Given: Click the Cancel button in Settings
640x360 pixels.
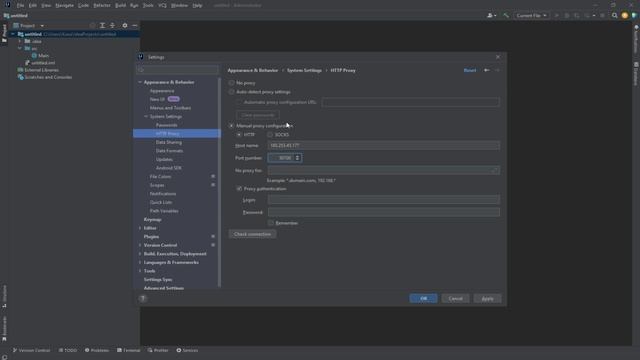Looking at the screenshot, I should click(x=456, y=298).
